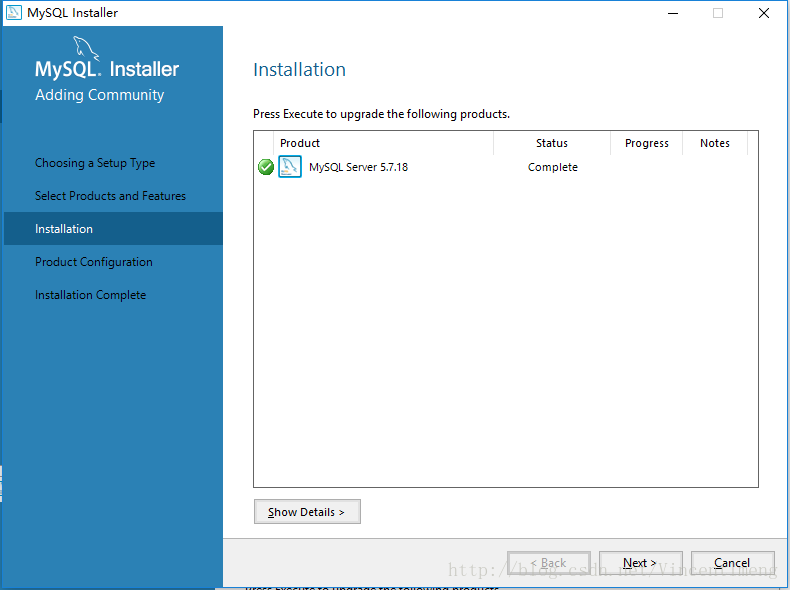Click the MySQL Installer title bar icon
The width and height of the screenshot is (790, 590).
14,13
